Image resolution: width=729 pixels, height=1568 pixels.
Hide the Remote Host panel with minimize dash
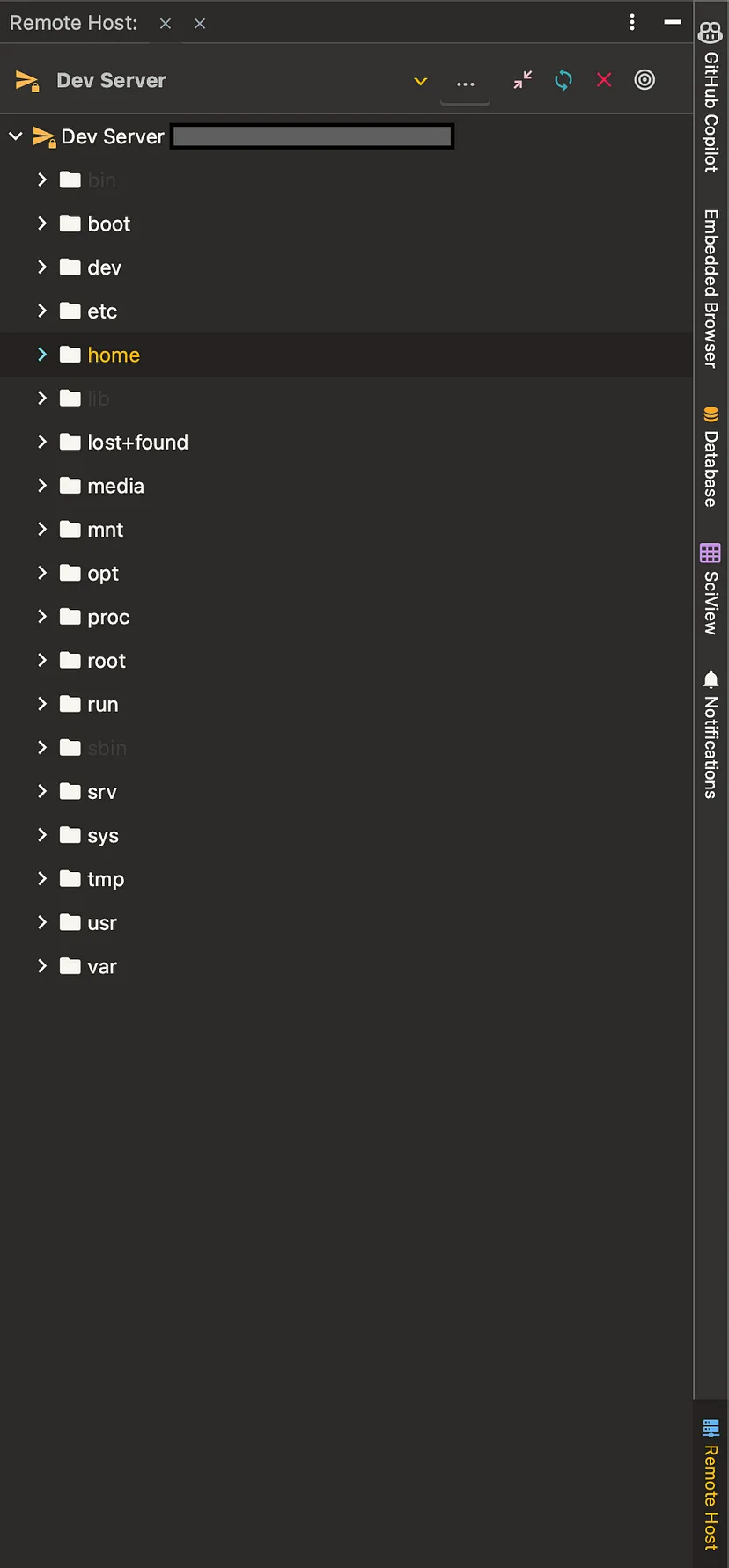(x=673, y=22)
